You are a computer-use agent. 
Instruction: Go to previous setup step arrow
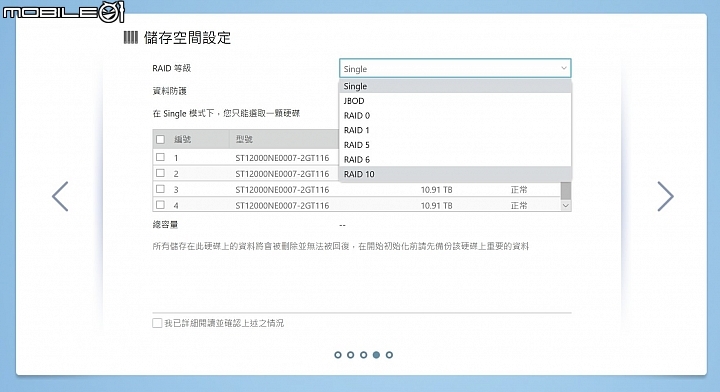pyautogui.click(x=60, y=196)
